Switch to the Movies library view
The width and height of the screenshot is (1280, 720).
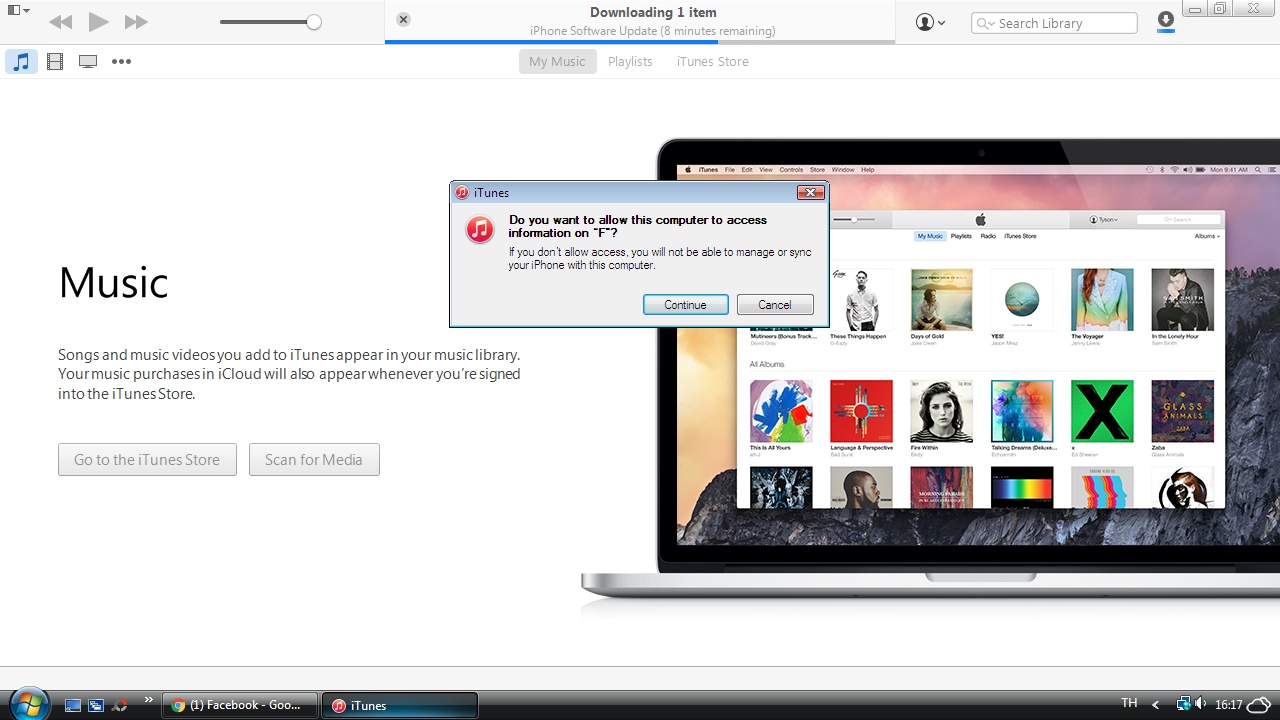55,62
